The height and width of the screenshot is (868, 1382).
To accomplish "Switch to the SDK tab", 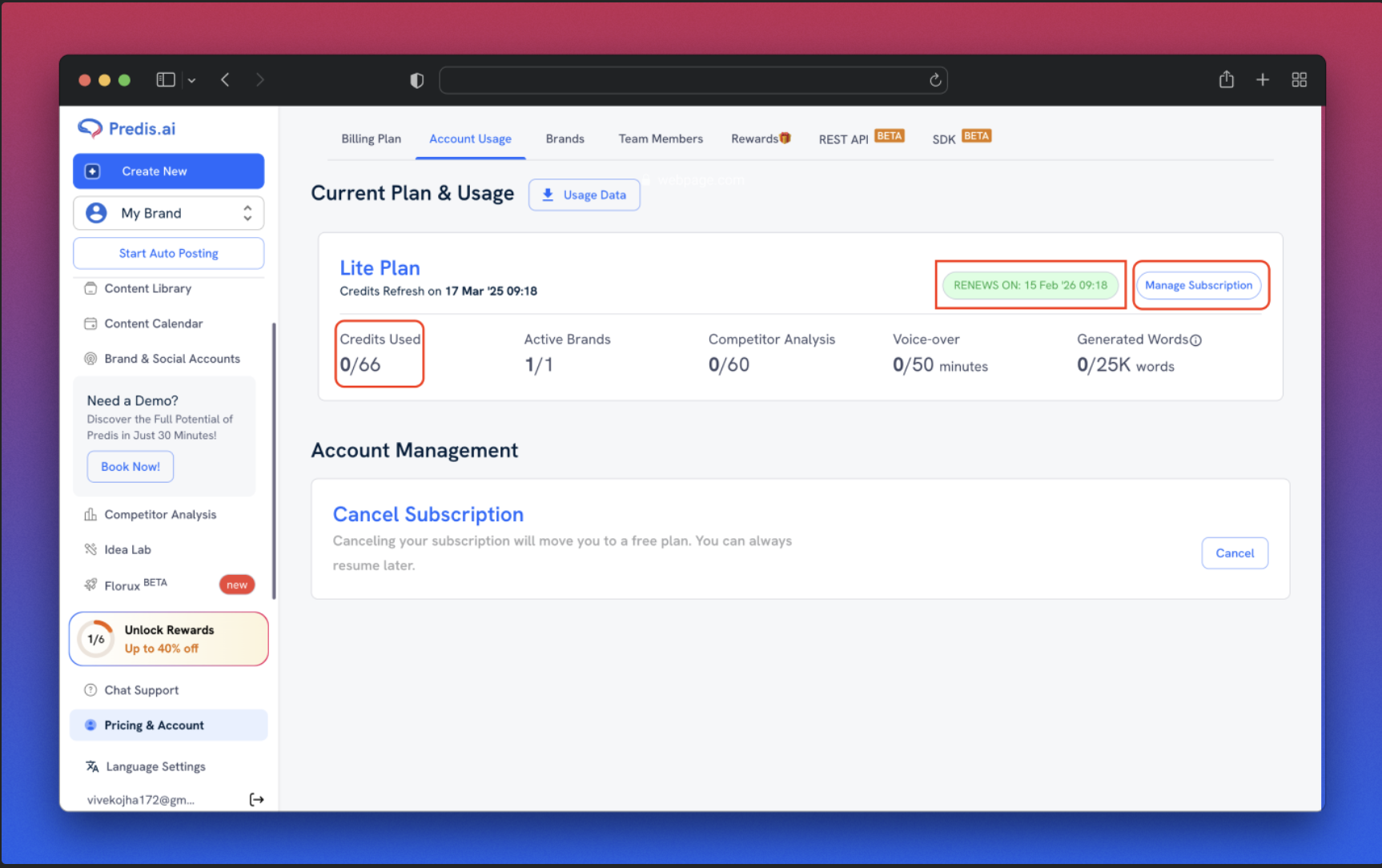I will (x=962, y=138).
